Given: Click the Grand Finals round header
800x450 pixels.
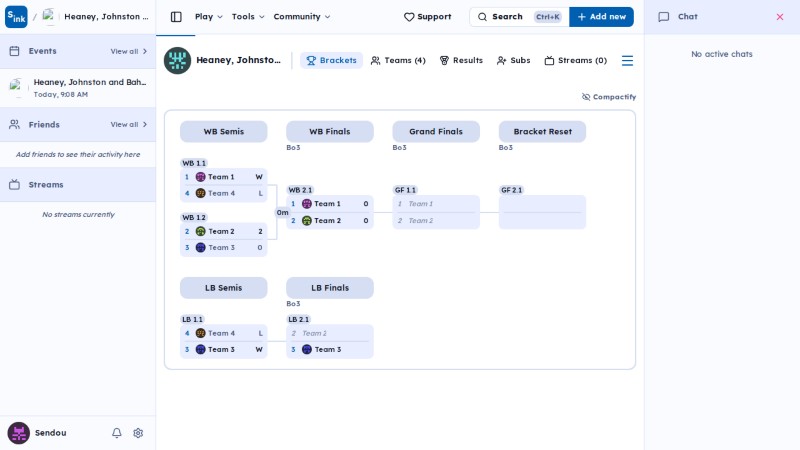Looking at the screenshot, I should (x=436, y=132).
